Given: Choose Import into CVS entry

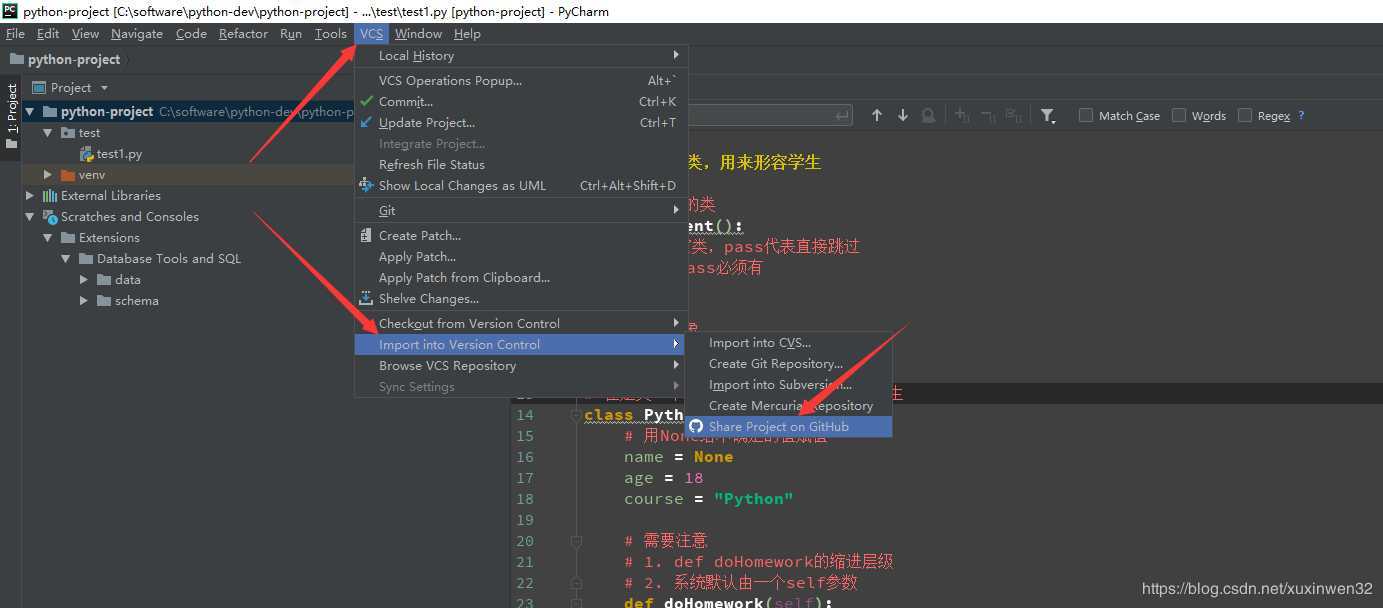Looking at the screenshot, I should (788, 343).
